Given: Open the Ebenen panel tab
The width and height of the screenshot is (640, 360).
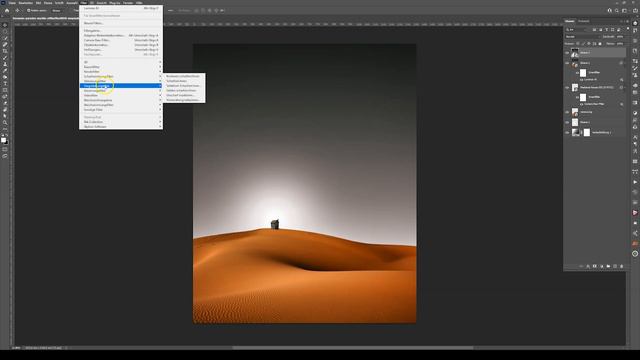Looking at the screenshot, I should (x=569, y=21).
